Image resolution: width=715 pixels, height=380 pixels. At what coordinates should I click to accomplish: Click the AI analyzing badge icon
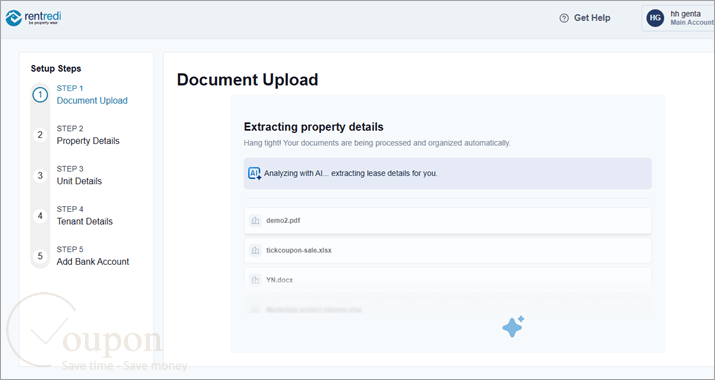254,173
